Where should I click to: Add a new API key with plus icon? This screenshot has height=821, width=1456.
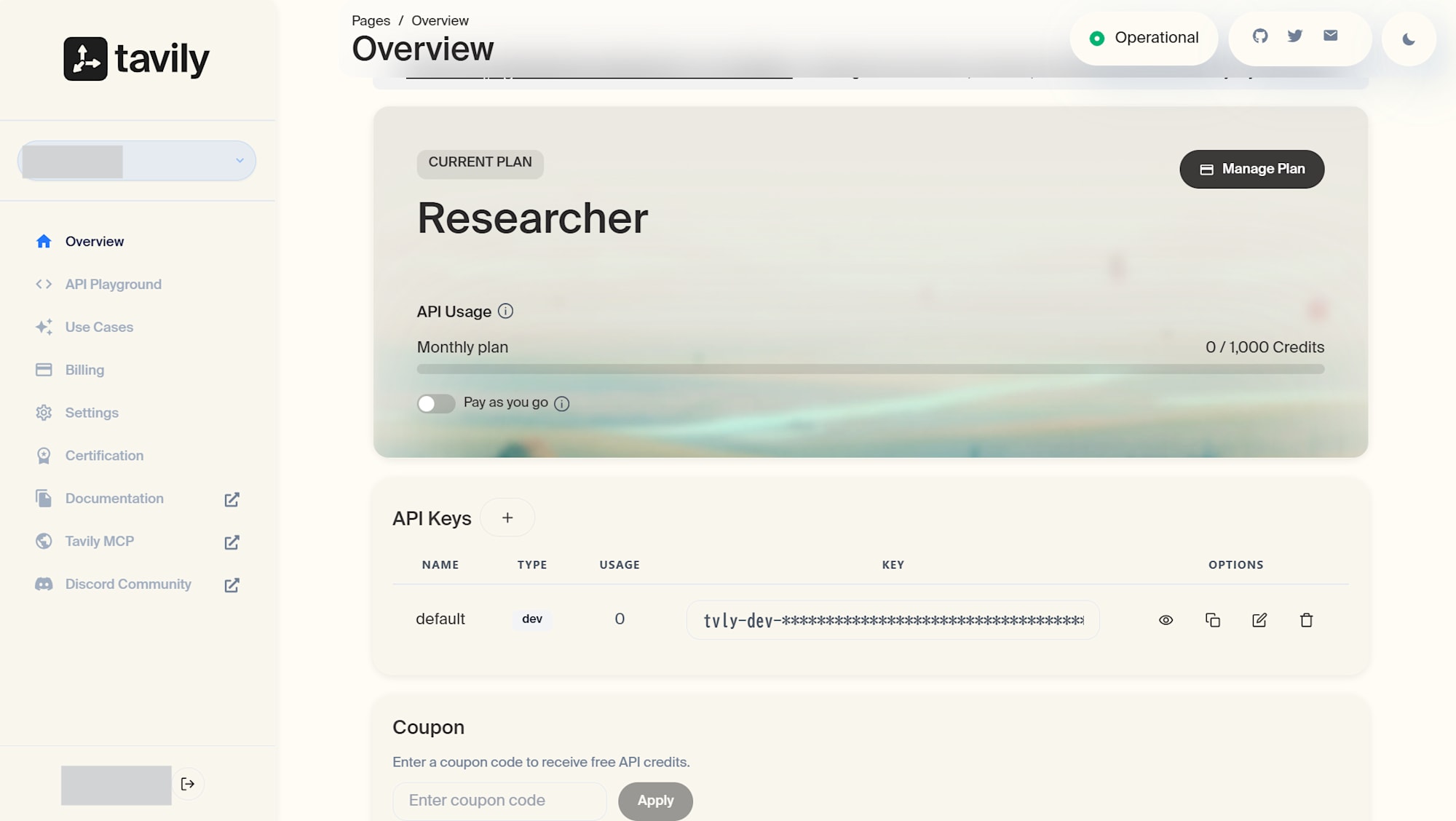(x=507, y=517)
